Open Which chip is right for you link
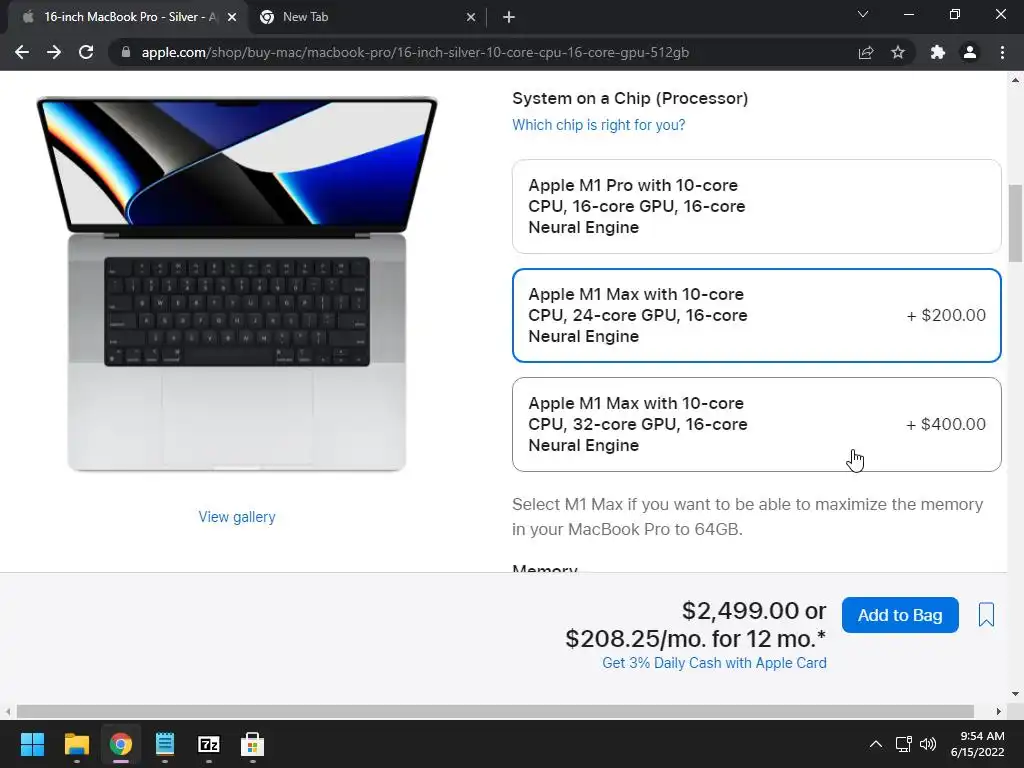This screenshot has height=768, width=1024. click(598, 125)
